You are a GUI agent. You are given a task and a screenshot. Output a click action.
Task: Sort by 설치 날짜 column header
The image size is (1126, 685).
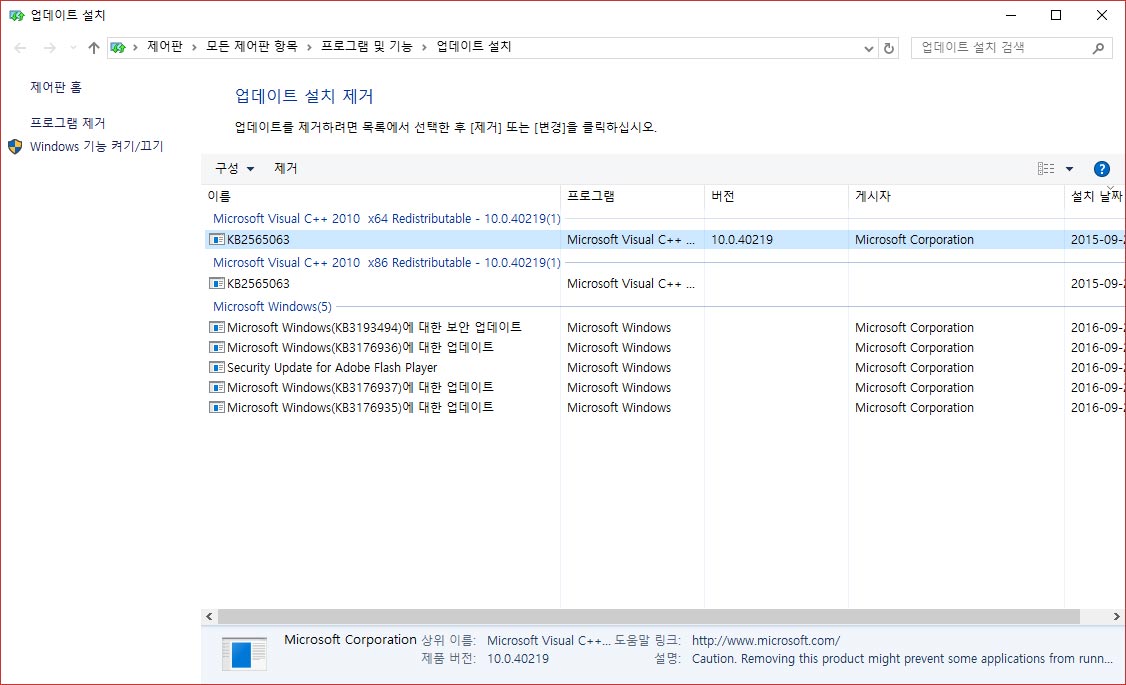point(1095,196)
